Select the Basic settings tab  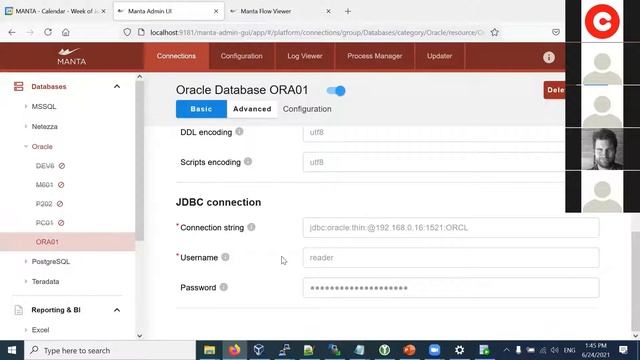[x=201, y=109]
